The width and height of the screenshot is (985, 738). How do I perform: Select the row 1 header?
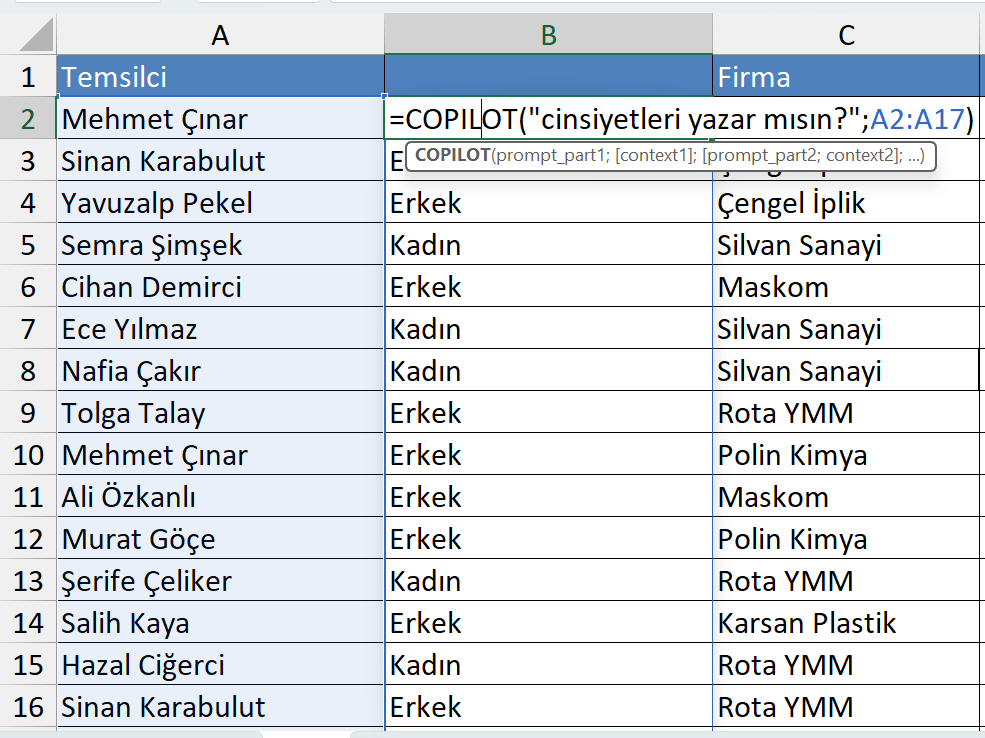[28, 77]
